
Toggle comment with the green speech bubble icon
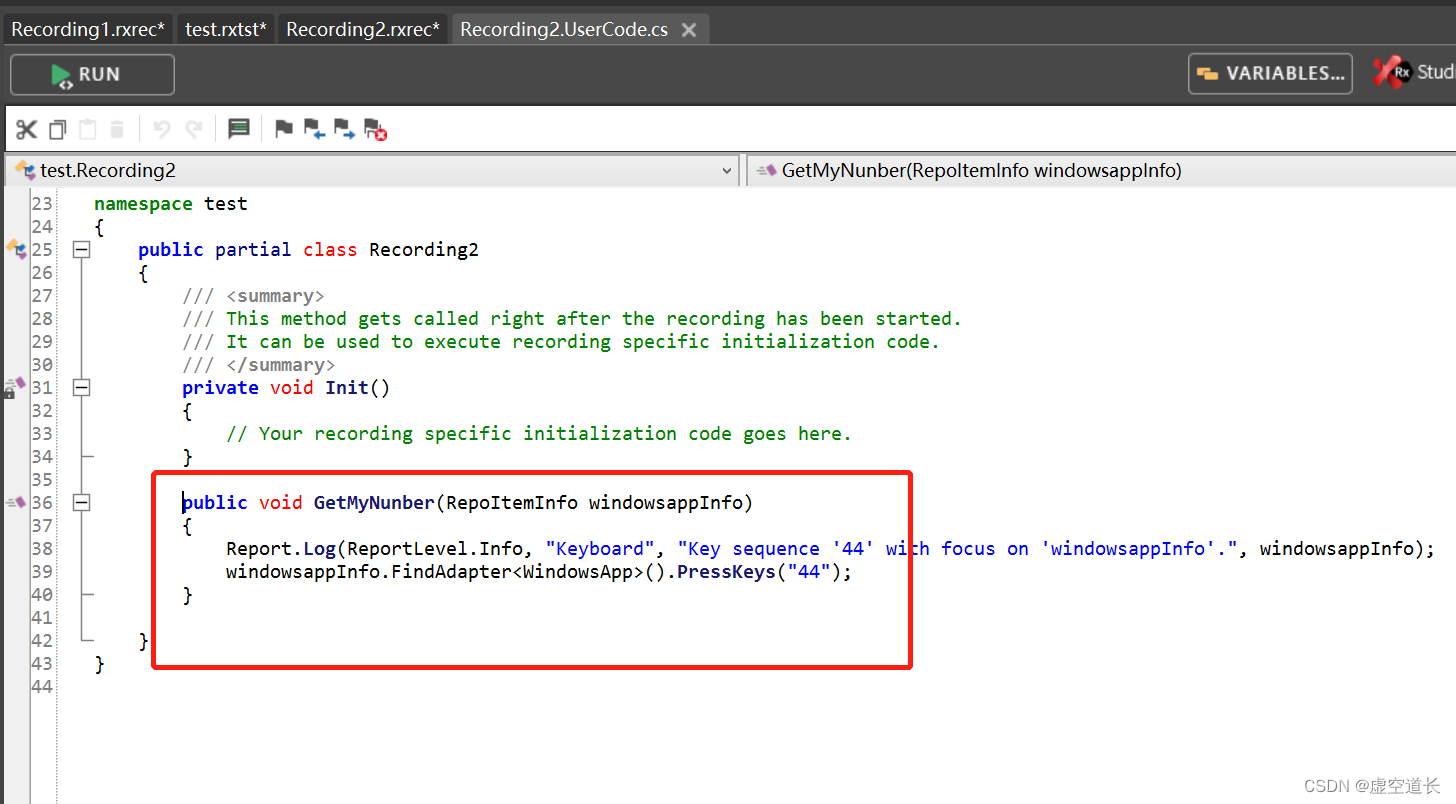(x=238, y=129)
